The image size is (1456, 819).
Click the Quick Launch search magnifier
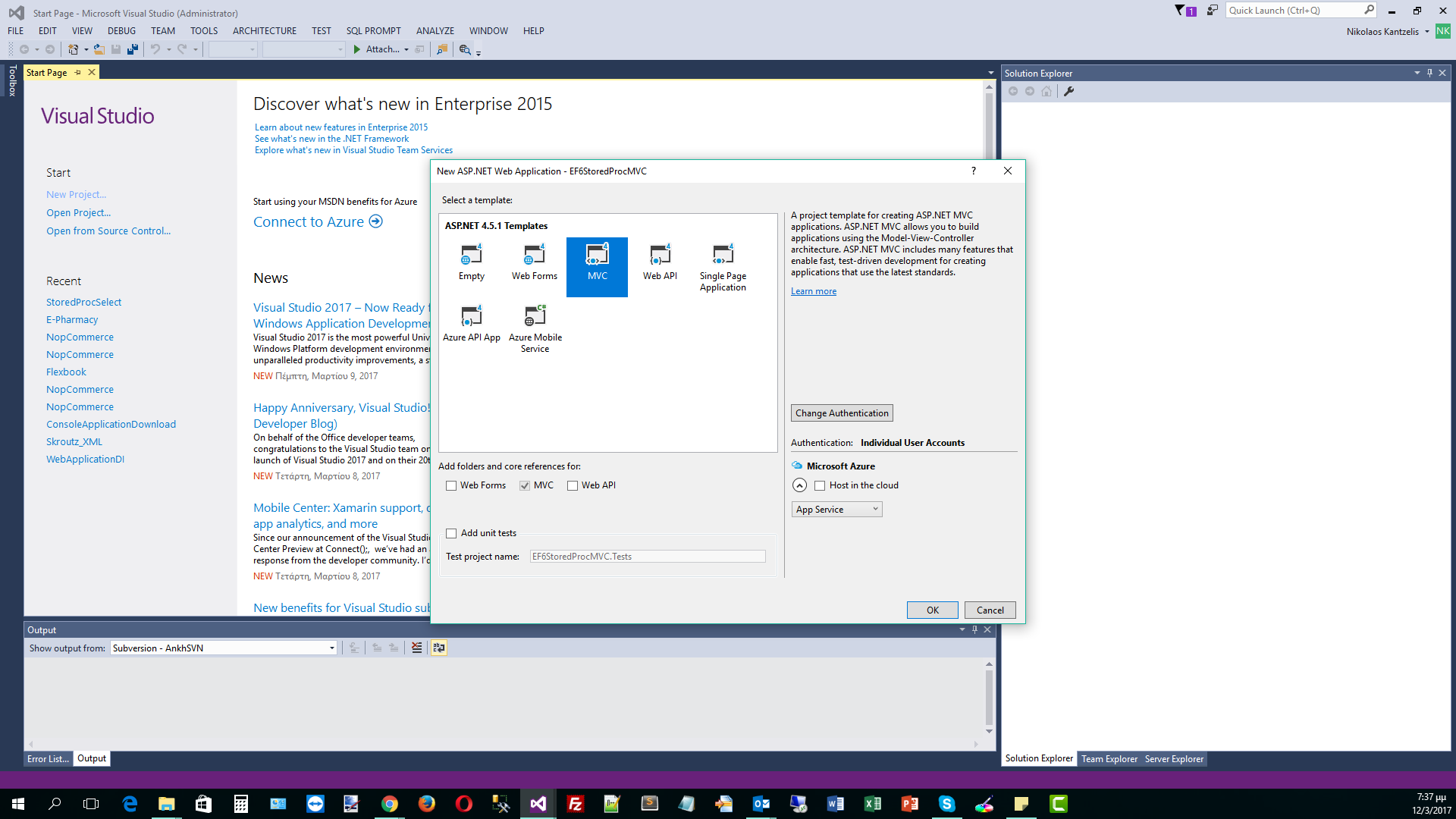1369,10
